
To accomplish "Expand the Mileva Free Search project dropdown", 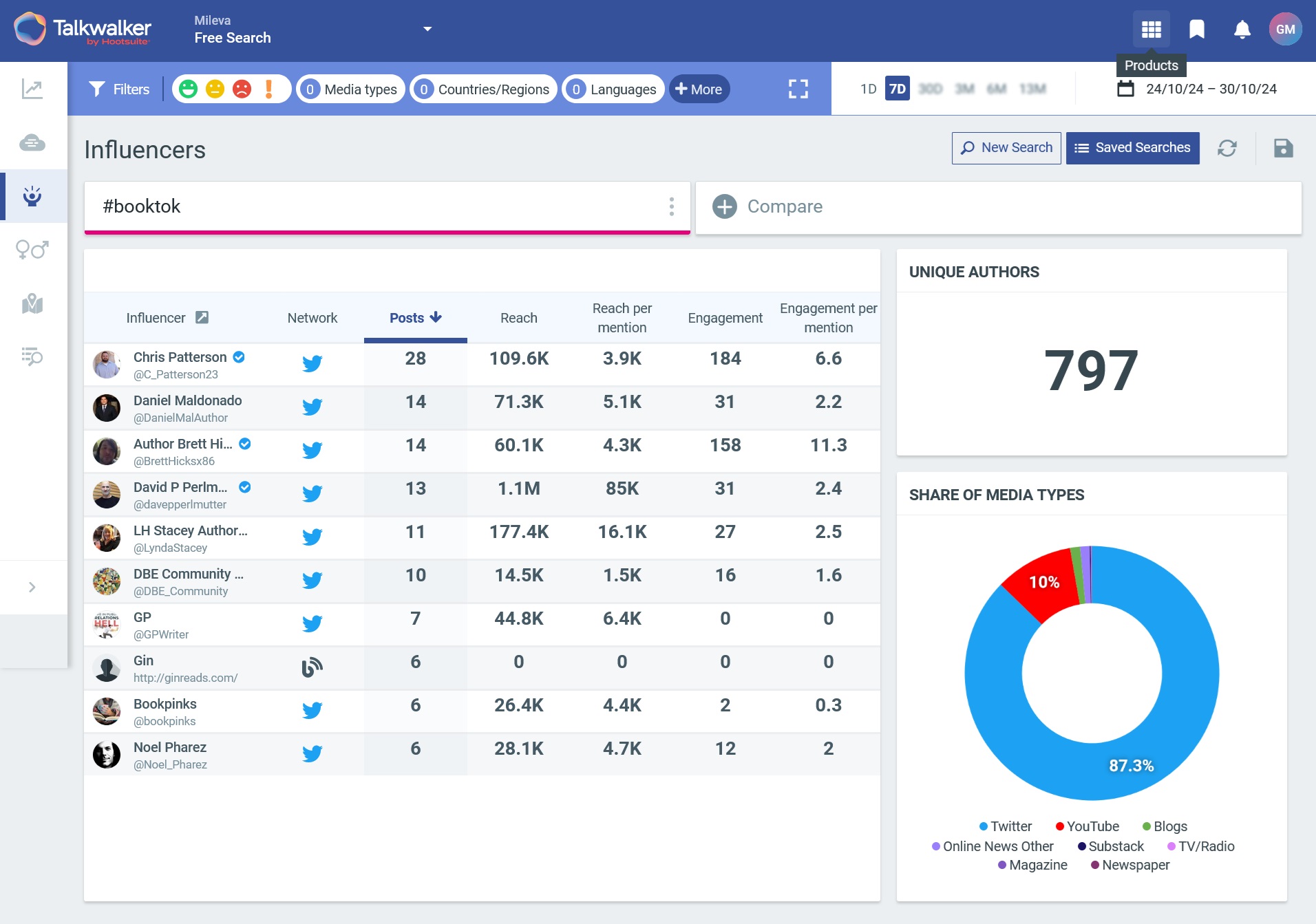I will (427, 29).
